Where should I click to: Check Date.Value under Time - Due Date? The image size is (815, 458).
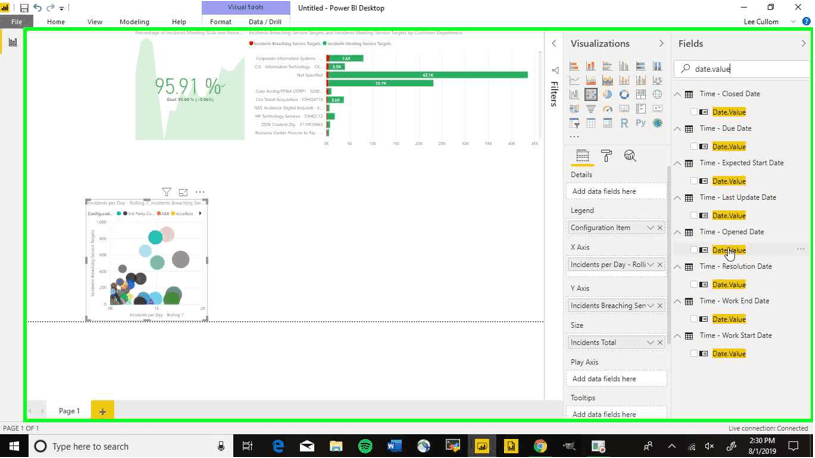694,147
